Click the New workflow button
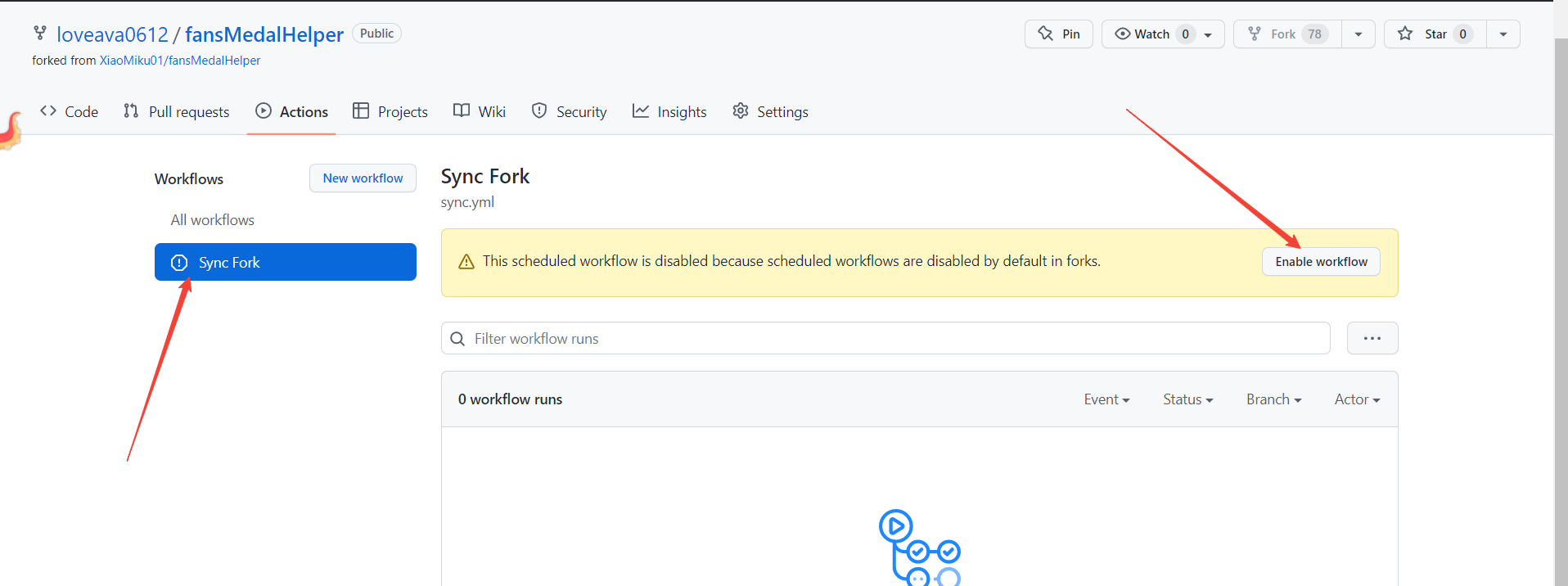Viewport: 1568px width, 586px height. coord(363,178)
